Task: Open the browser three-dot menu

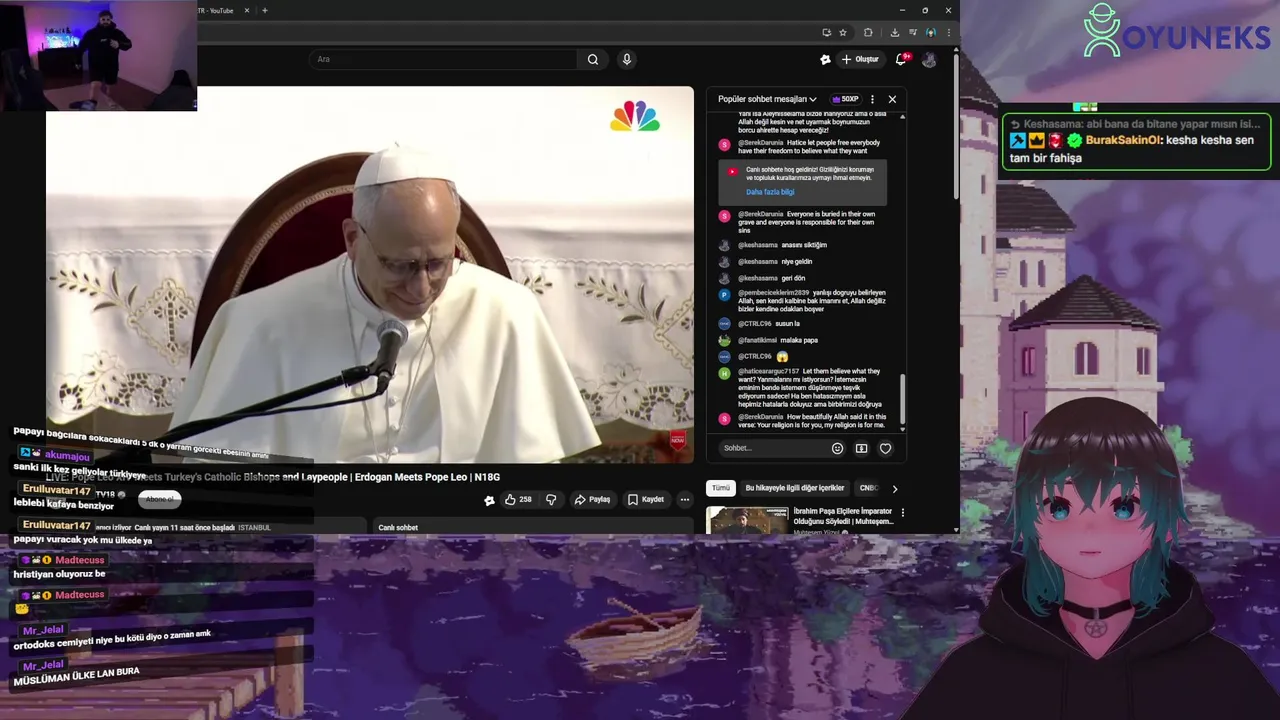Action: 948,32
